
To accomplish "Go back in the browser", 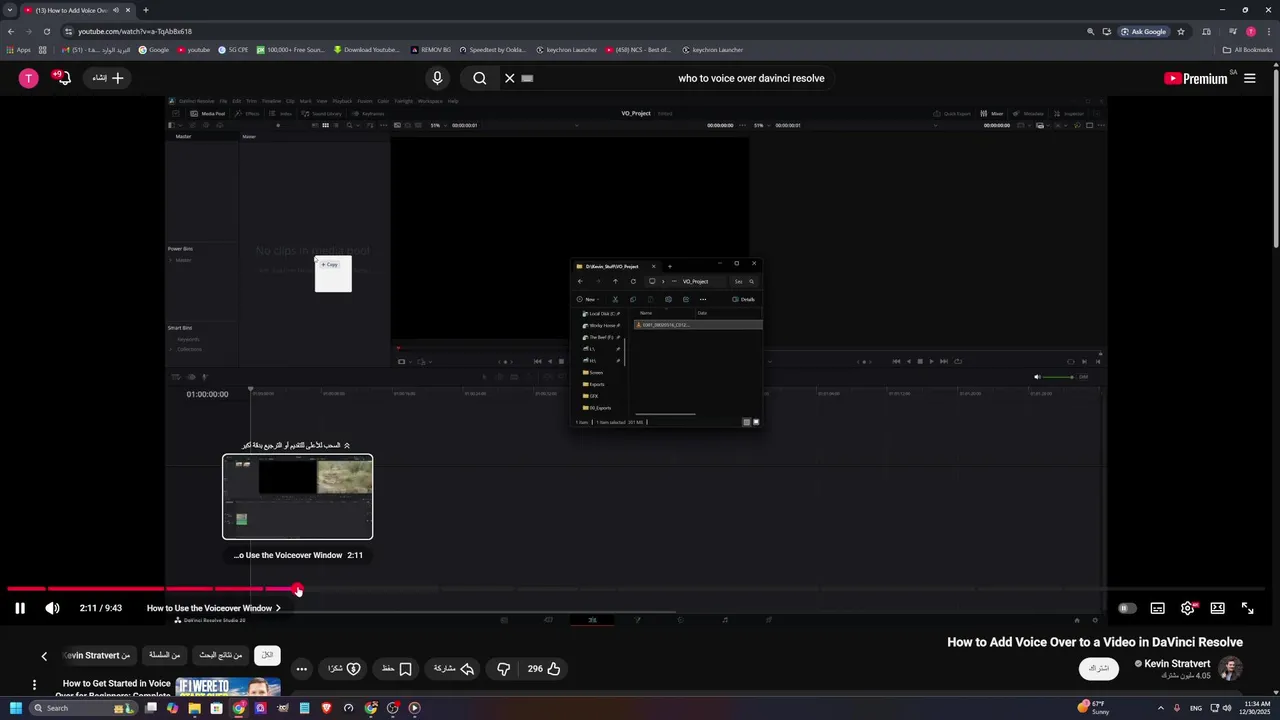I will 11,31.
